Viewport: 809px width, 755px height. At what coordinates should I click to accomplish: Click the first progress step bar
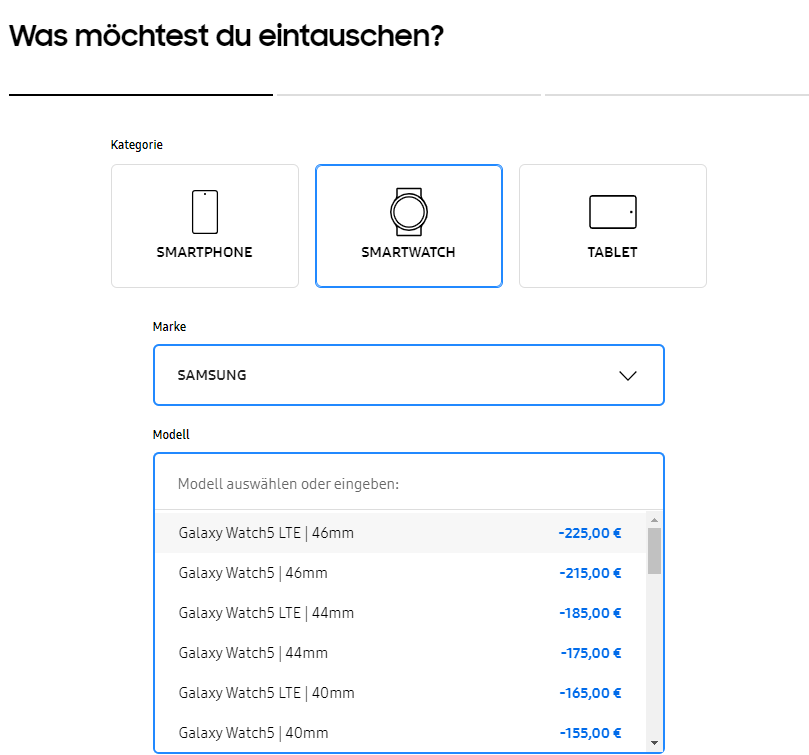point(141,95)
